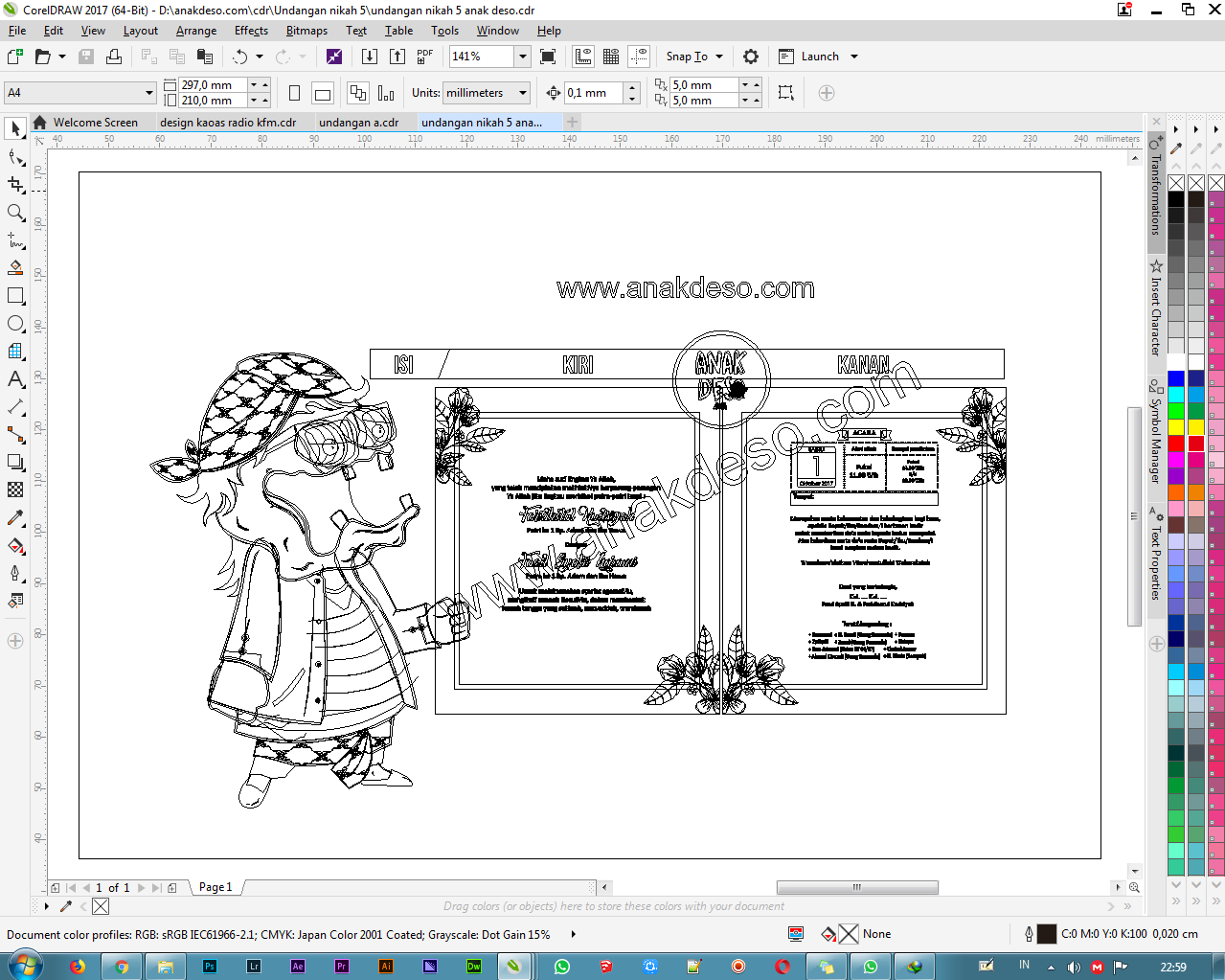Toggle Show grid button
Image resolution: width=1225 pixels, height=980 pixels.
click(611, 57)
